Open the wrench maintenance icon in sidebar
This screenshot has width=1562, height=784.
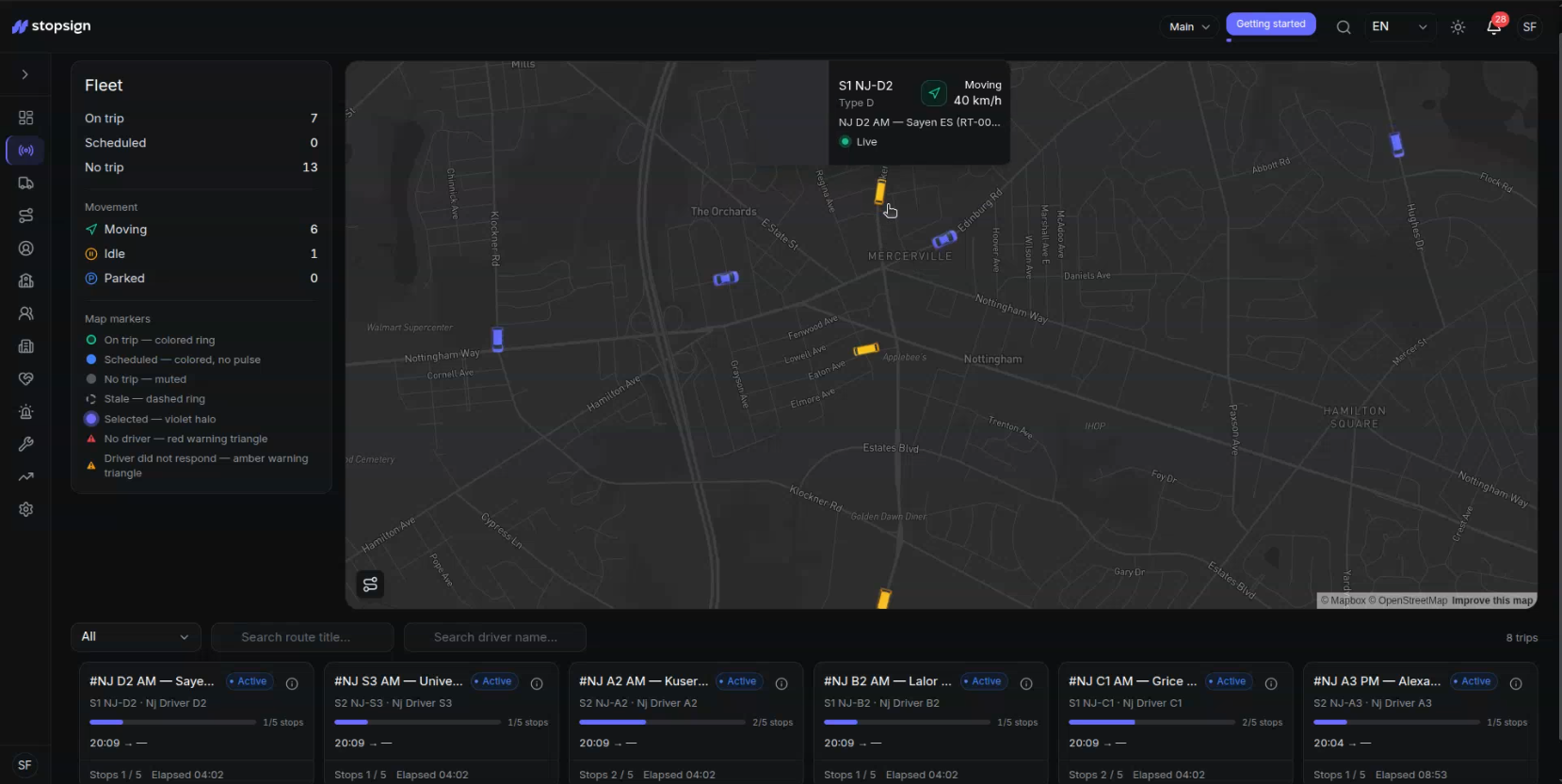tap(25, 444)
